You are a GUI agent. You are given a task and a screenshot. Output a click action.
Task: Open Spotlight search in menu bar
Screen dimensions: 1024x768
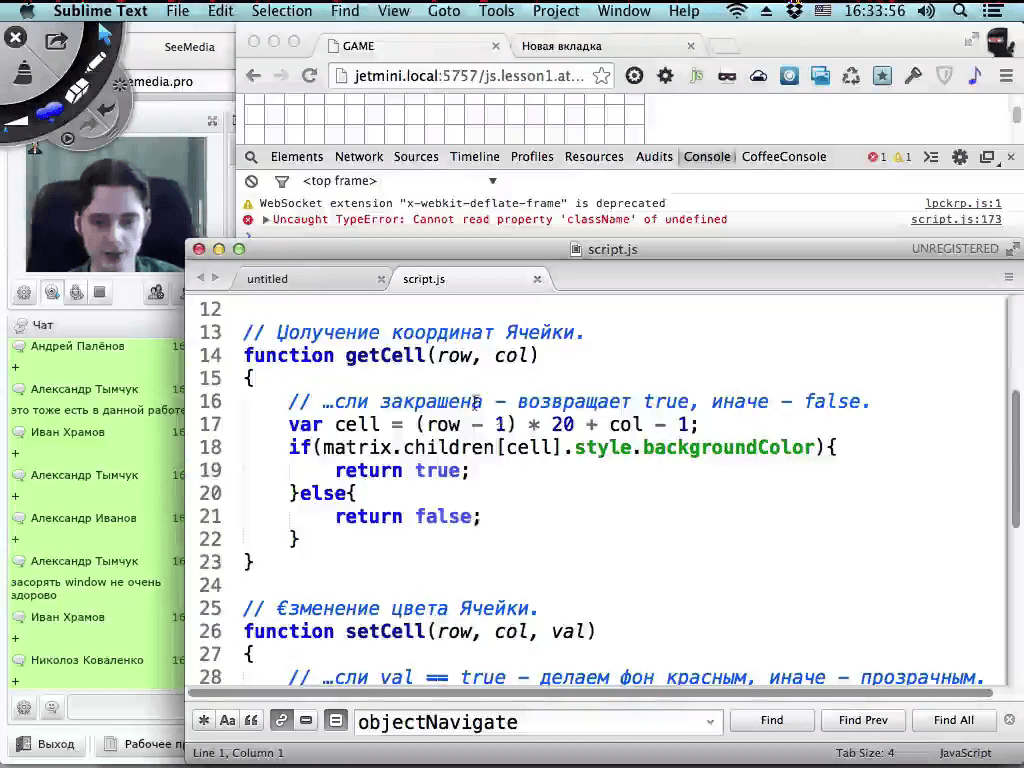coord(959,10)
